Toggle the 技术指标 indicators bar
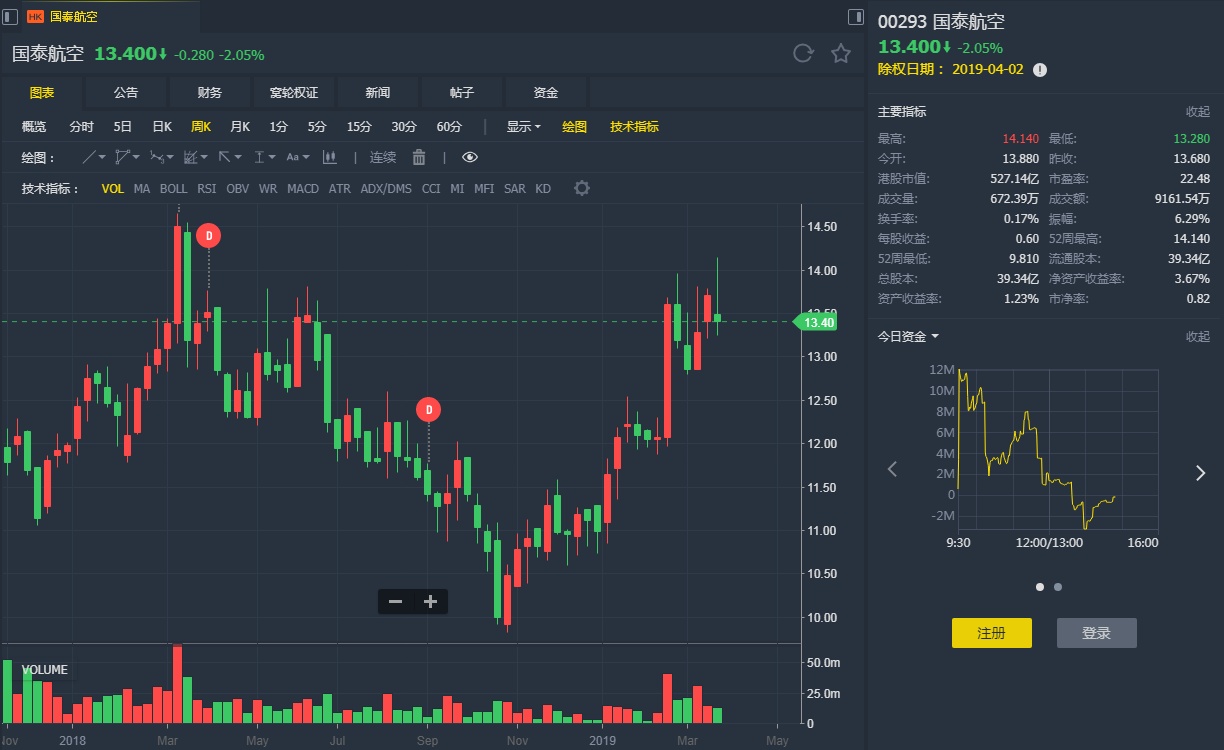 point(634,127)
